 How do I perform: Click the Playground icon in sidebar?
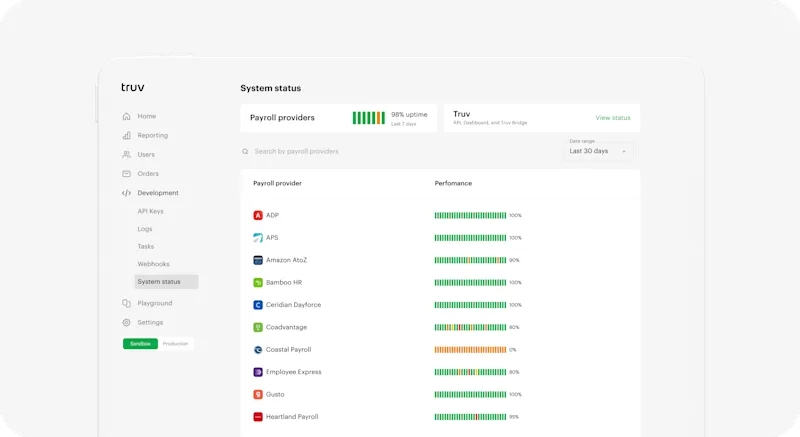click(x=127, y=303)
